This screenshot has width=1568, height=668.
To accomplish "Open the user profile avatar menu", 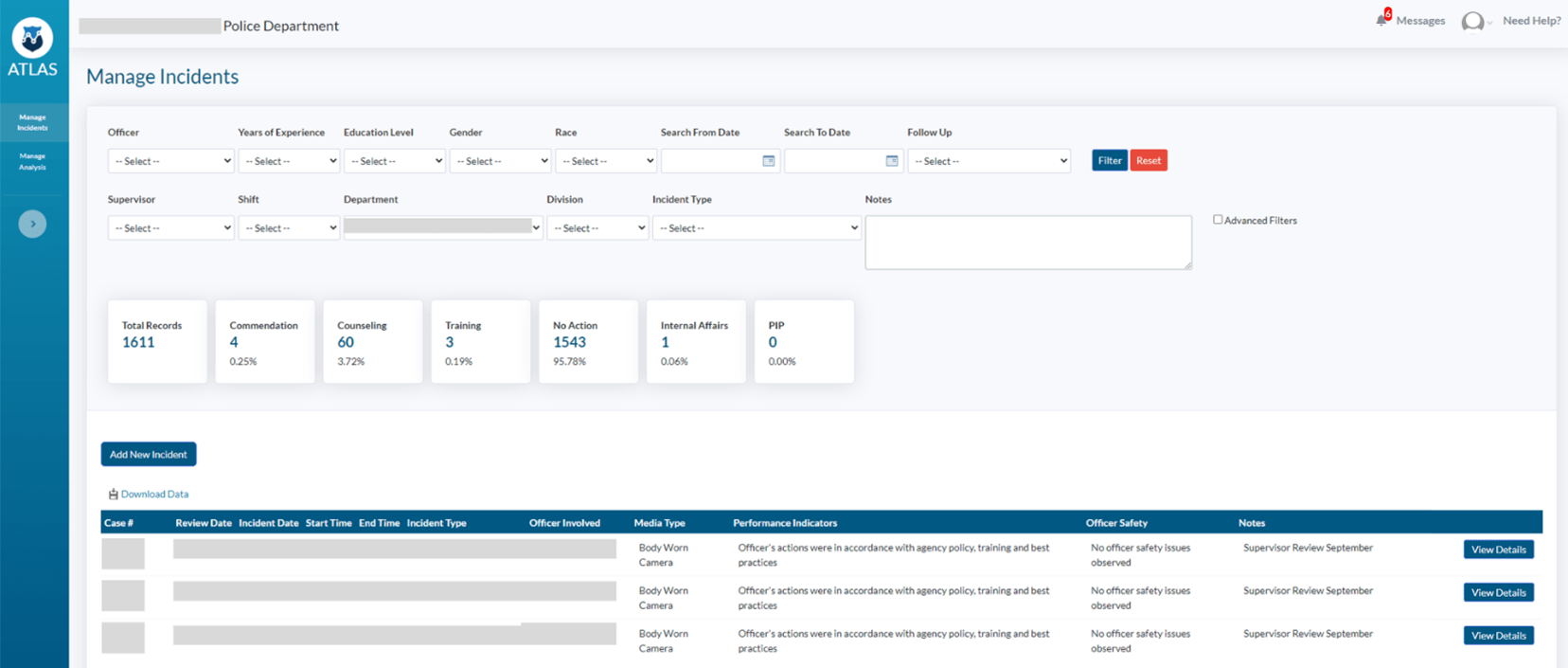I will coord(1472,22).
